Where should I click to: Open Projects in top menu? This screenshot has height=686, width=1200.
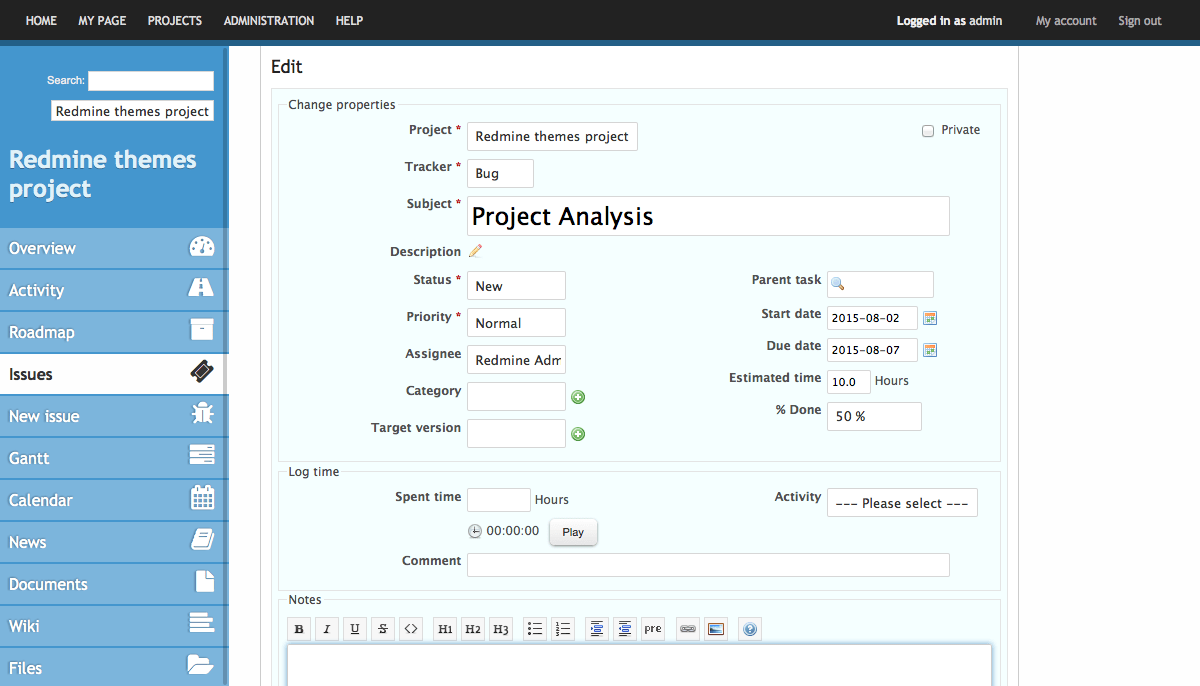pyautogui.click(x=175, y=21)
